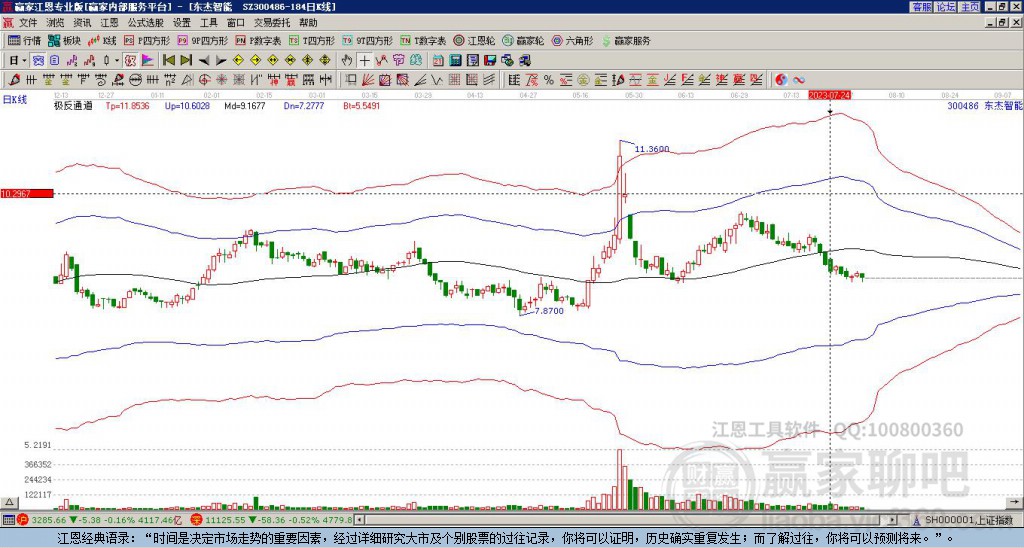The image size is (1024, 548).
Task: Select the Gann fan lines tool
Action: (368, 80)
